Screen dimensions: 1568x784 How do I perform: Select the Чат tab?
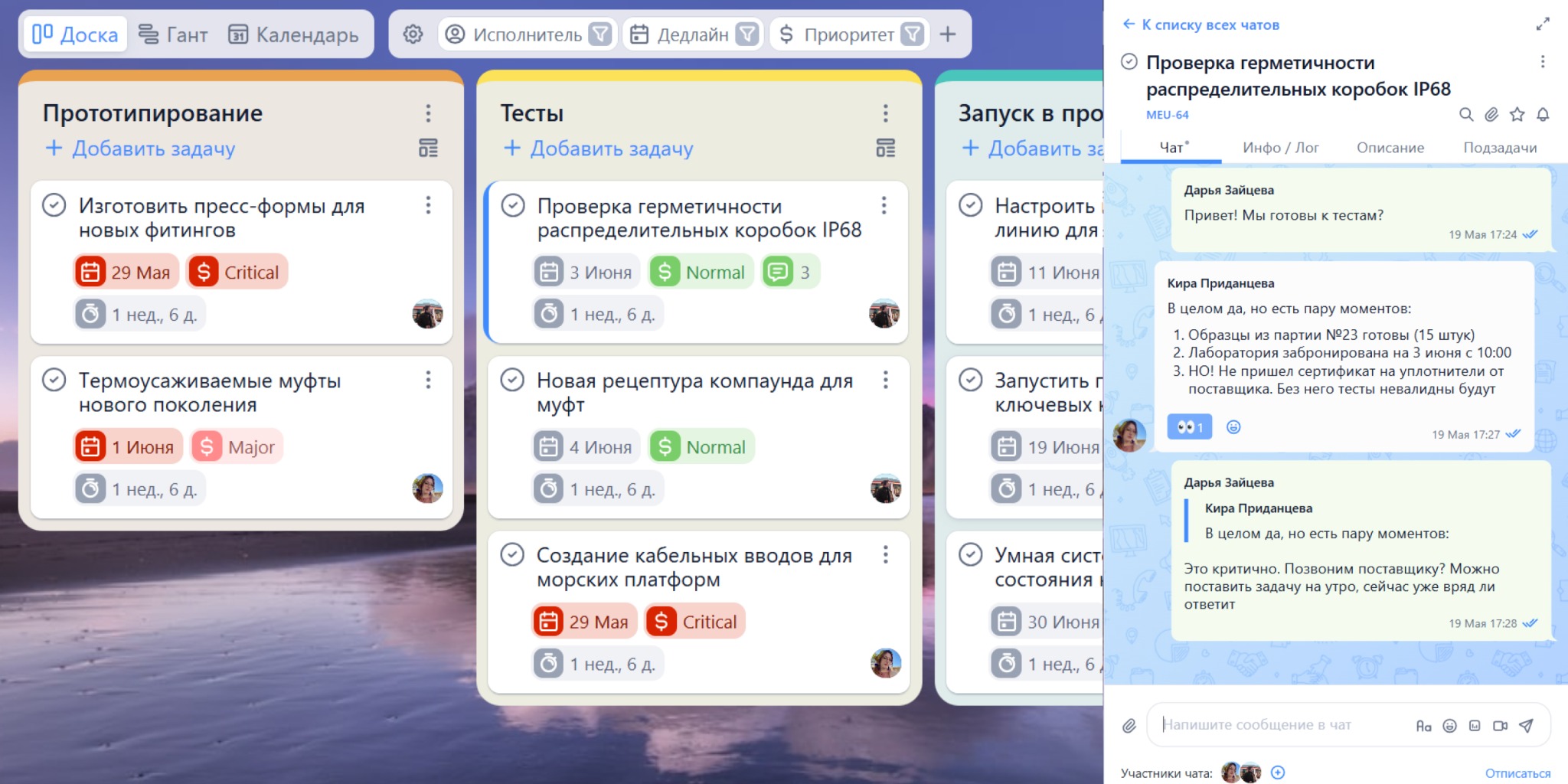point(1171,148)
